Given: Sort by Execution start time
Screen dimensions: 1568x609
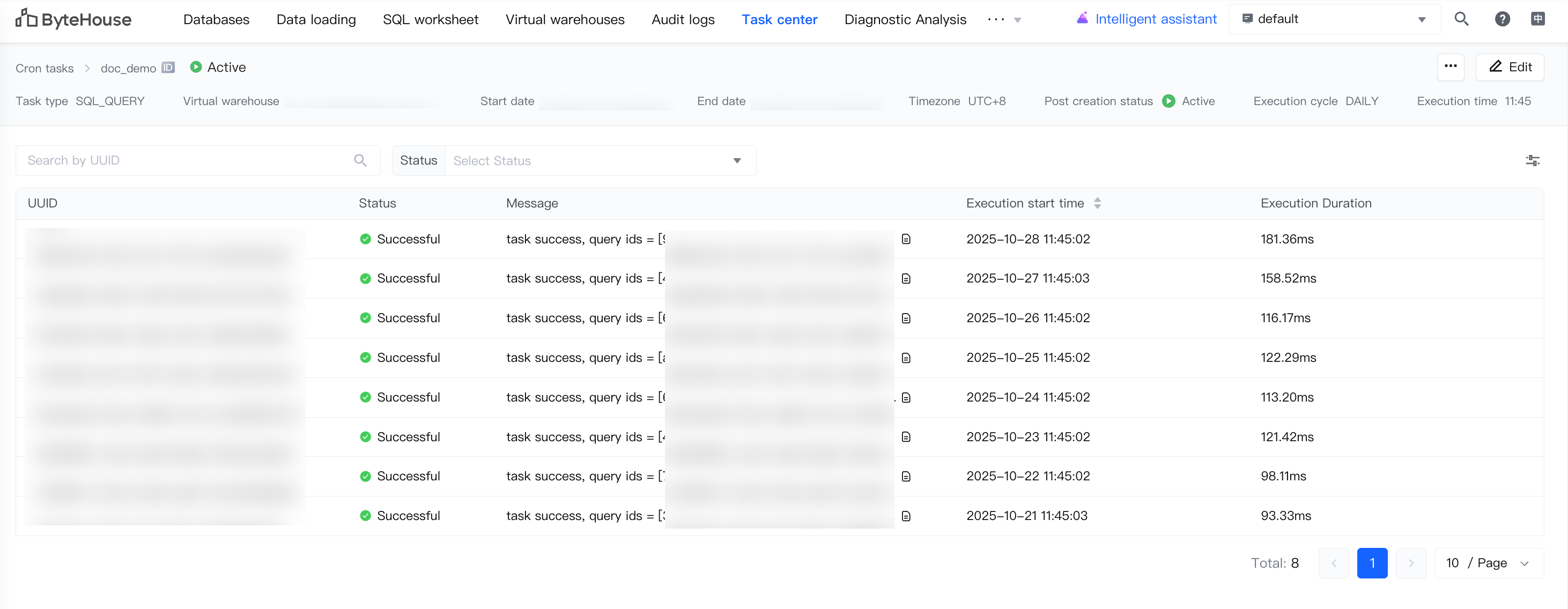Looking at the screenshot, I should click(1097, 203).
